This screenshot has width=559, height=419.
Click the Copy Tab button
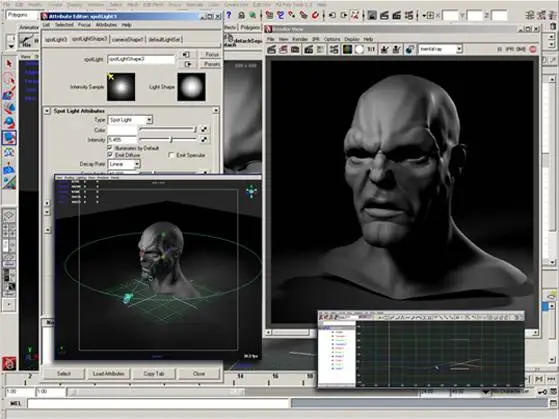154,374
